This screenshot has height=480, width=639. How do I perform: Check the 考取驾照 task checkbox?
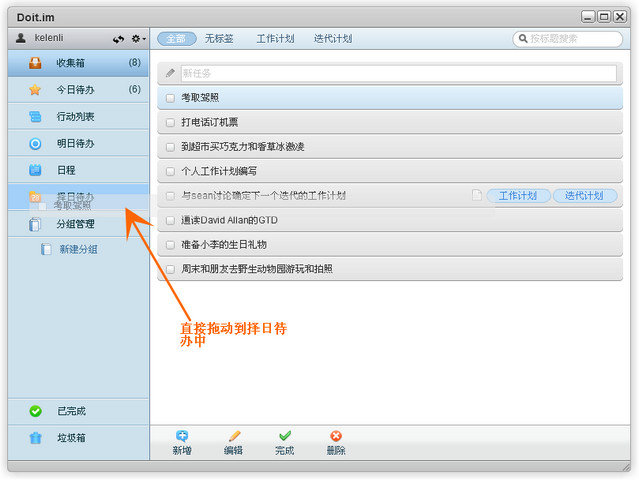pyautogui.click(x=170, y=98)
